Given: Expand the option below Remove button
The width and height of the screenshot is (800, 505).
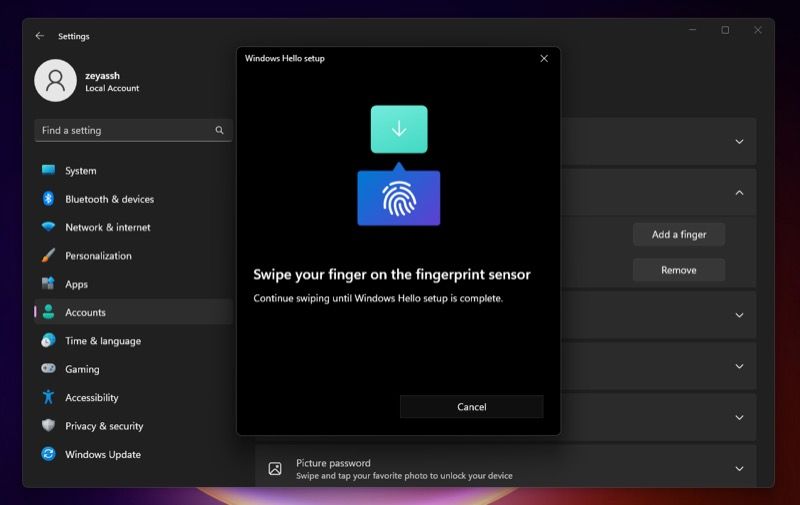Looking at the screenshot, I should (739, 315).
